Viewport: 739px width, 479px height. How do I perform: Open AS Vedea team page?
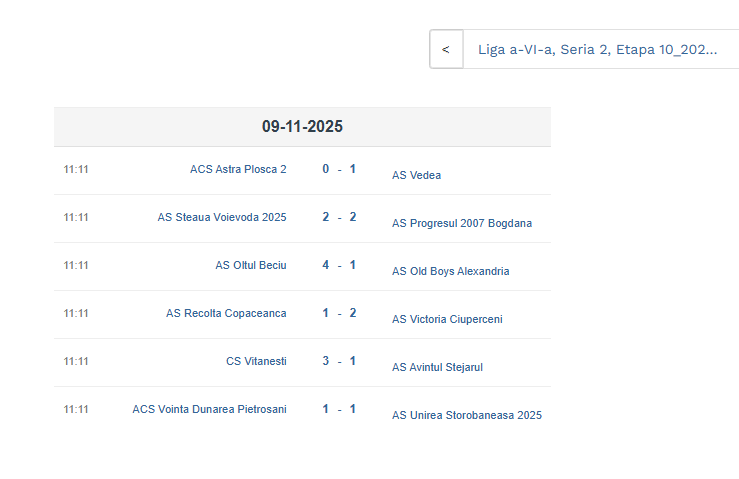[416, 175]
